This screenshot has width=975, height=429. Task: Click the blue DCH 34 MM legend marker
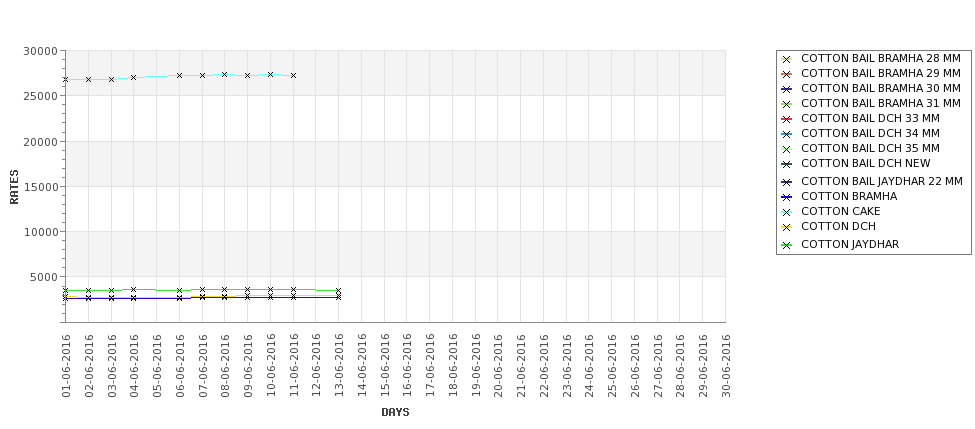[787, 134]
